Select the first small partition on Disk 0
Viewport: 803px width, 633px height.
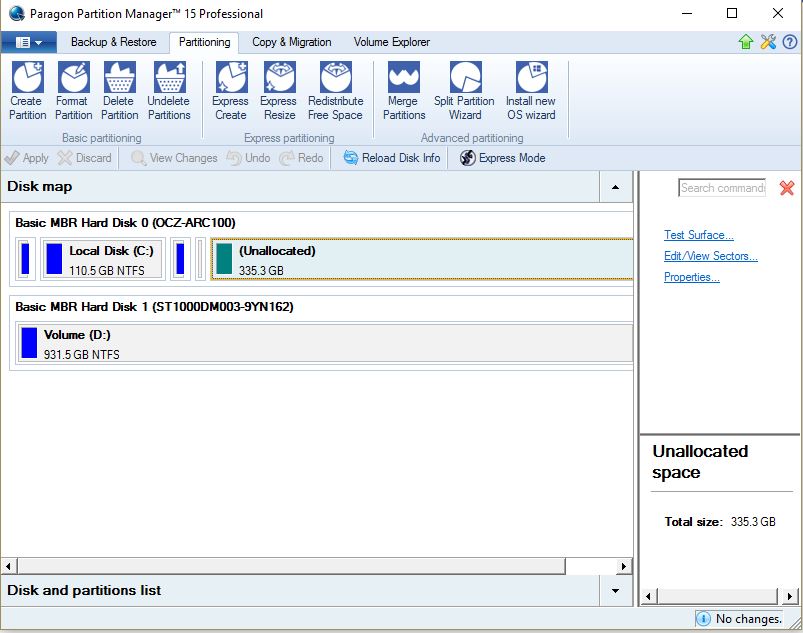[x=25, y=259]
